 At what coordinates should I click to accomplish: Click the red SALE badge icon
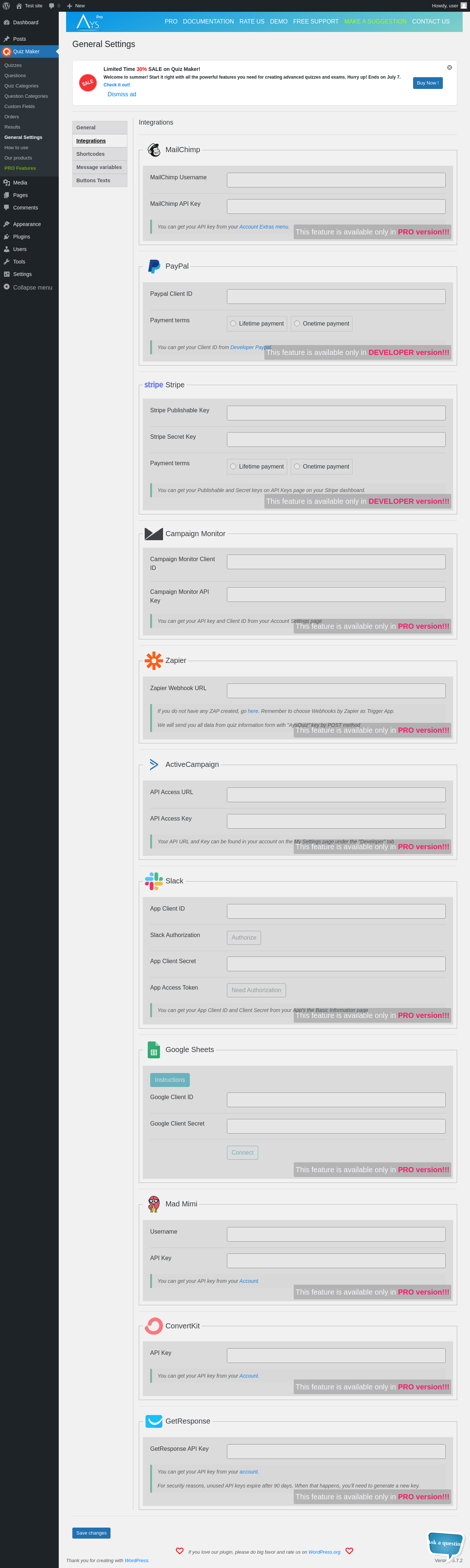pyautogui.click(x=88, y=83)
